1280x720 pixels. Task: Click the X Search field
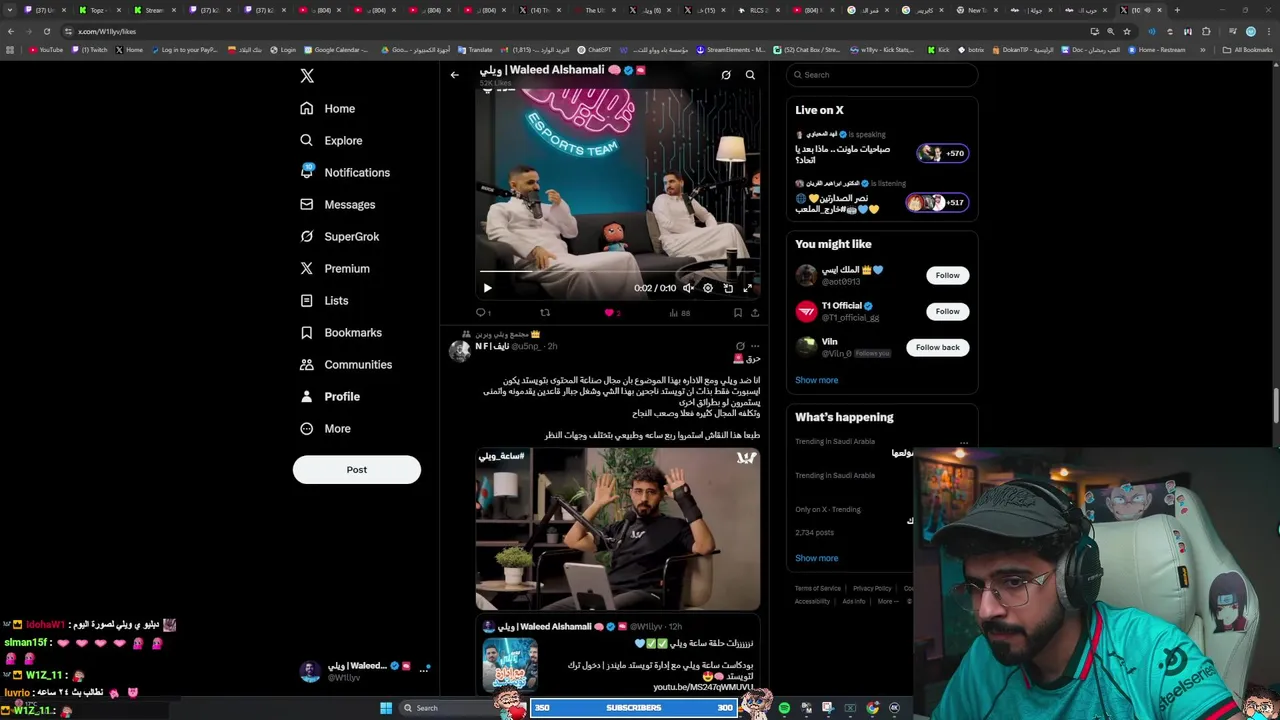tap(880, 74)
